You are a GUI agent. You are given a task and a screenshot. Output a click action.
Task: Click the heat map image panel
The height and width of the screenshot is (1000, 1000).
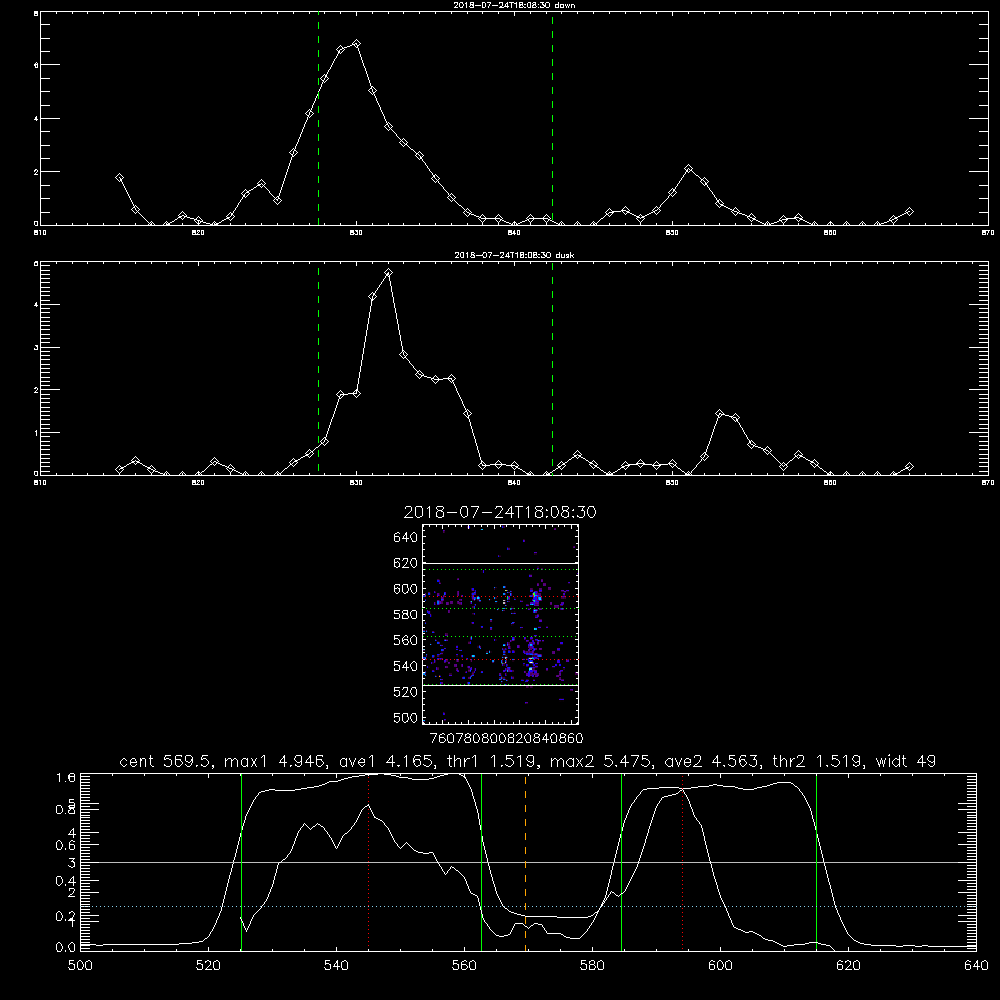(x=500, y=624)
